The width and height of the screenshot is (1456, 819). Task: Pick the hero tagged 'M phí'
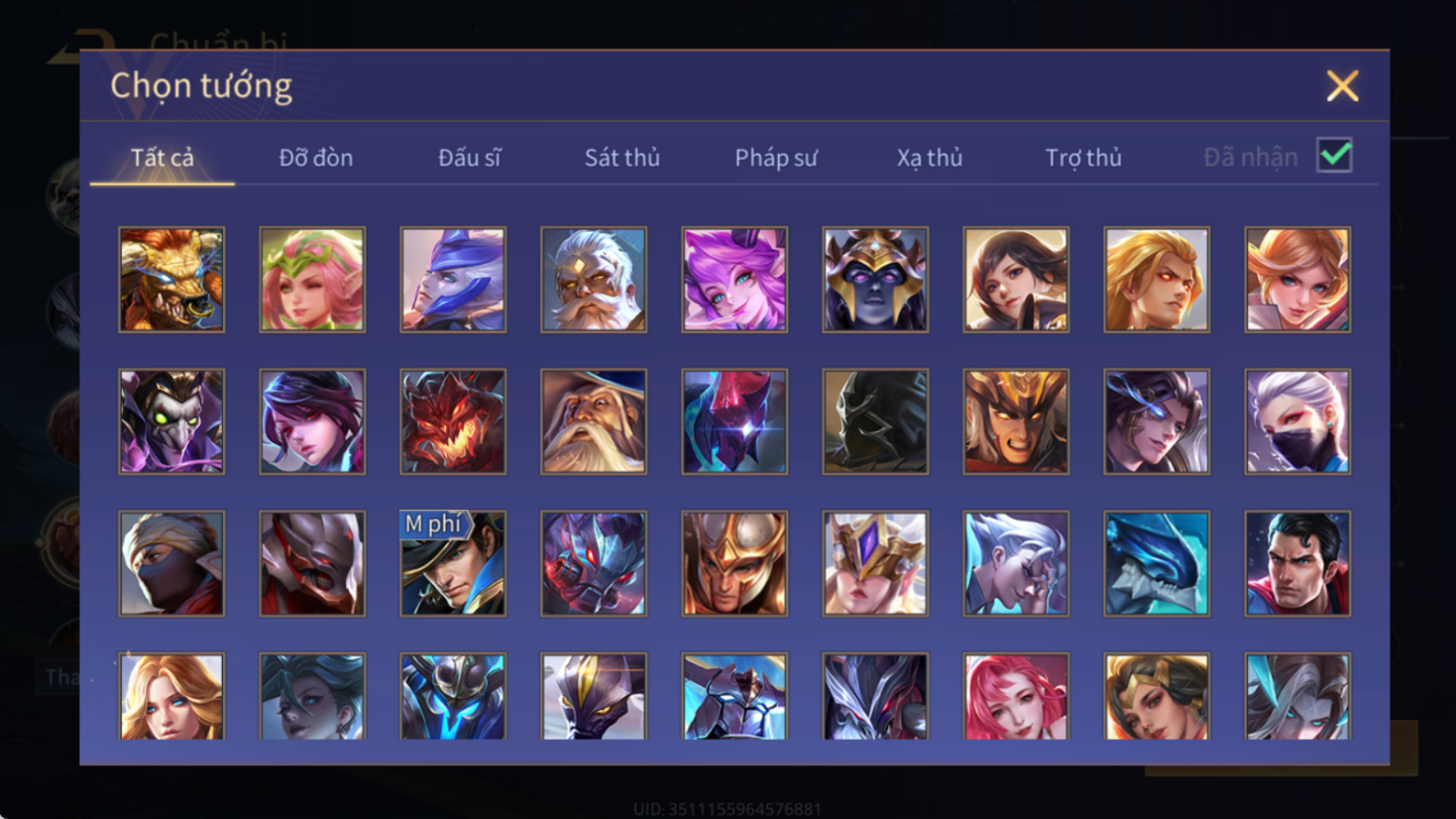(453, 563)
